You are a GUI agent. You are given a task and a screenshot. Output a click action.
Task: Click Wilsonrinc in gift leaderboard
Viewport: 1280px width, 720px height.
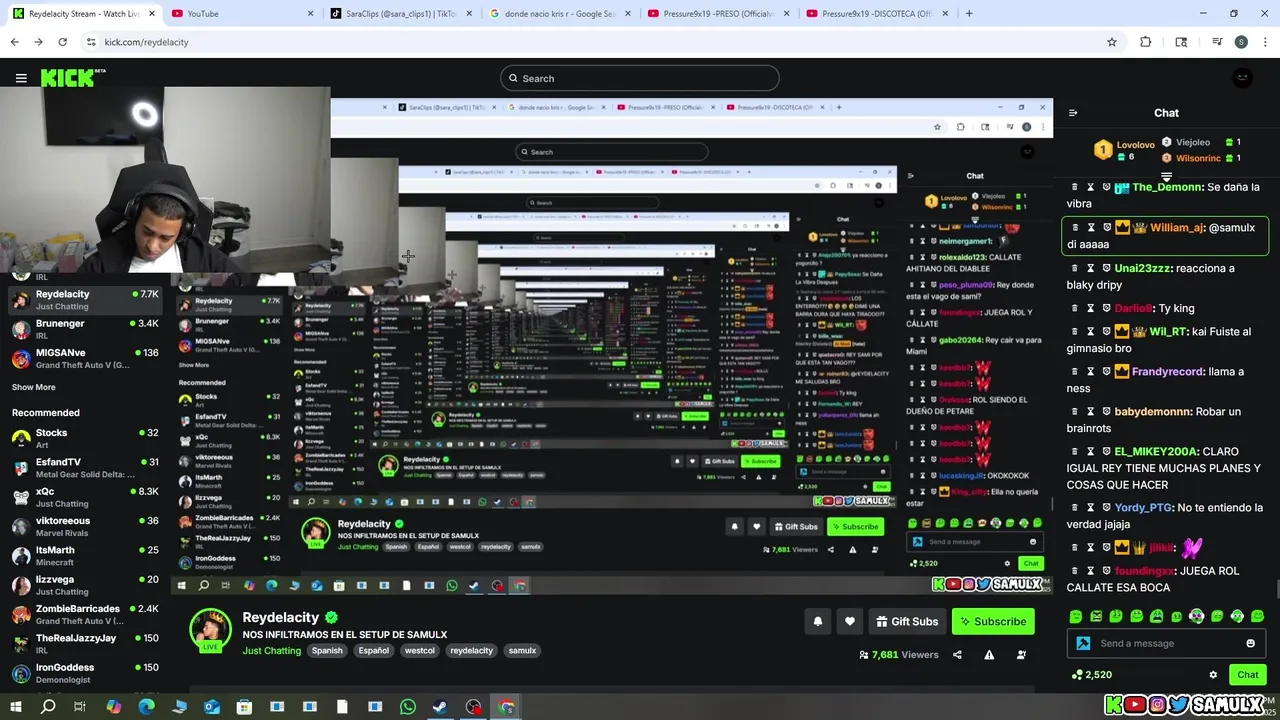1198,158
